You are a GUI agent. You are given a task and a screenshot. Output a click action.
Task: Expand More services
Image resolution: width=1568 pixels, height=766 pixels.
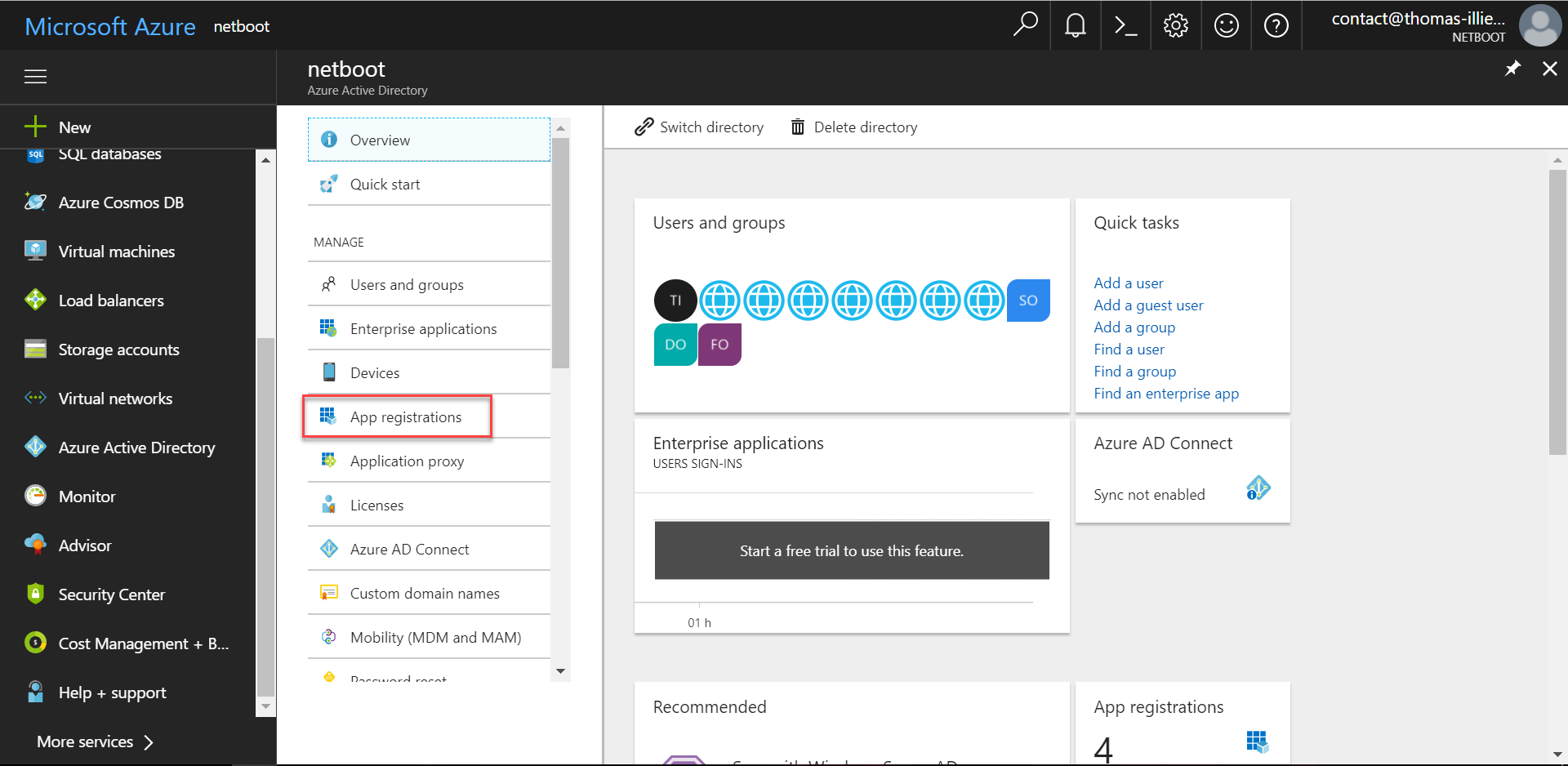[x=95, y=742]
